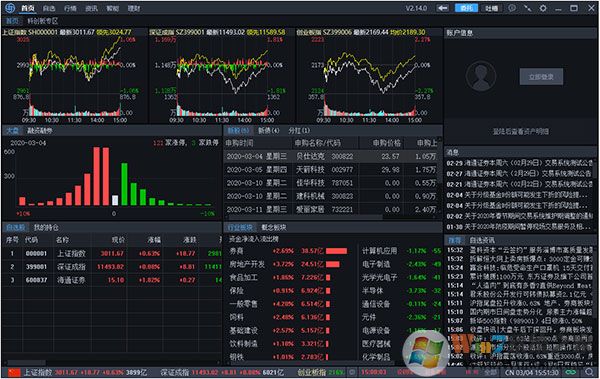Image resolution: width=600 pixels, height=379 pixels.
Task: Click the tallest green bar in distribution chart
Action: tap(124, 184)
